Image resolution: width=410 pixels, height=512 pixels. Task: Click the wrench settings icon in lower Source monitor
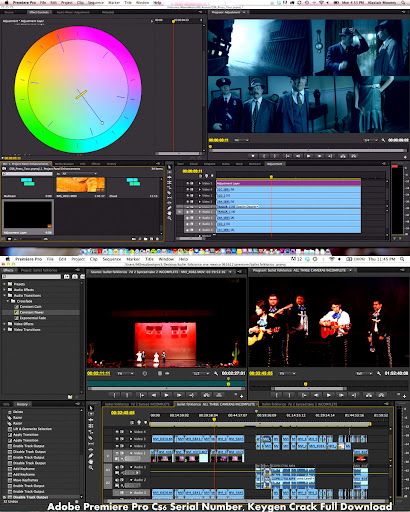(x=216, y=373)
